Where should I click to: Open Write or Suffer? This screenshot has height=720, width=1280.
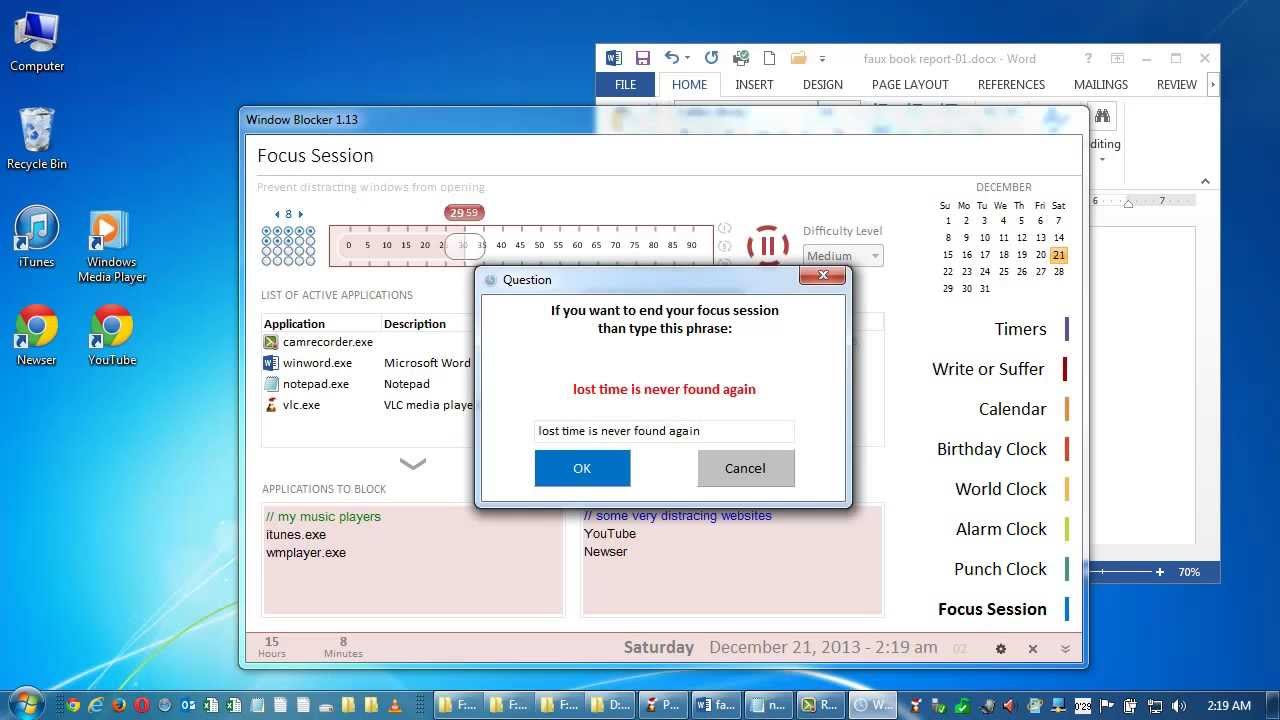tap(988, 369)
